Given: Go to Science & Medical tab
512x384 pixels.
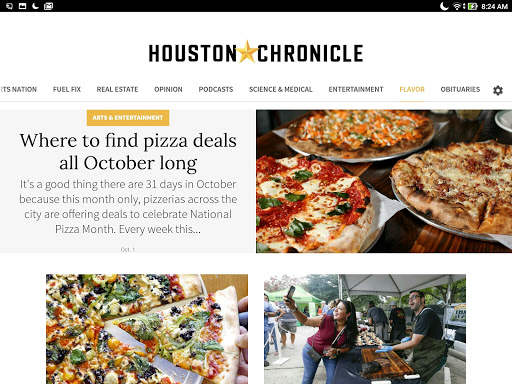Looking at the screenshot, I should click(x=281, y=89).
